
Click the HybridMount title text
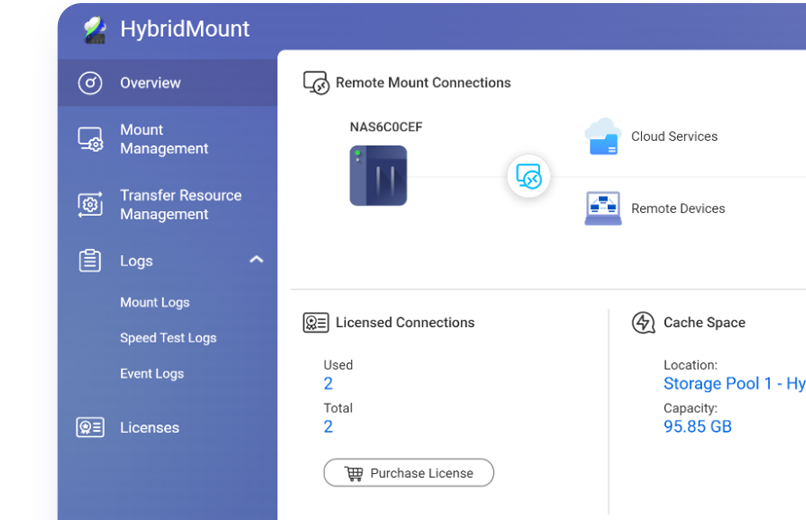185,29
